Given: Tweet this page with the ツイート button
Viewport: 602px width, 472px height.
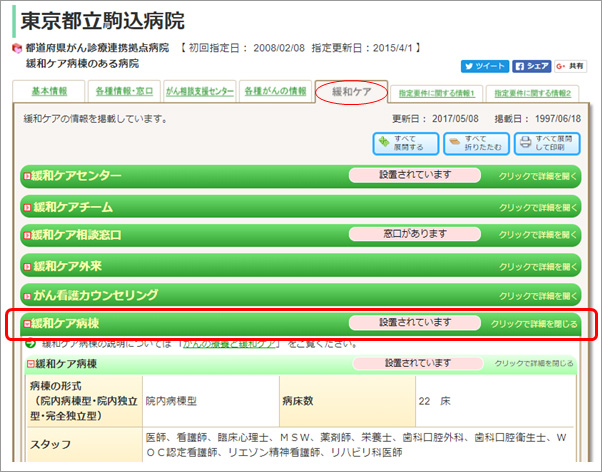Looking at the screenshot, I should coord(485,66).
